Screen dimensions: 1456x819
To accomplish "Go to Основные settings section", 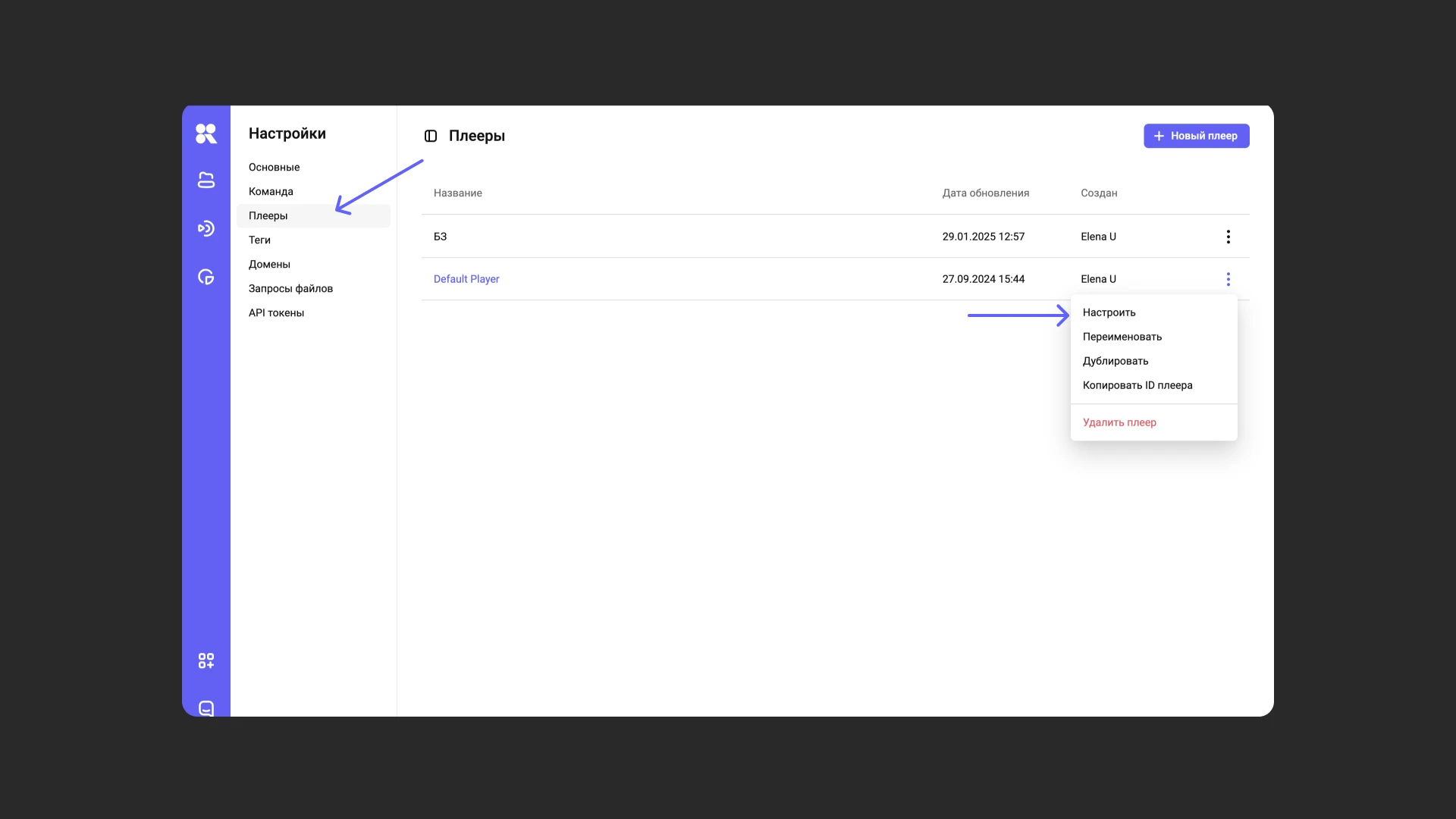I will [274, 167].
